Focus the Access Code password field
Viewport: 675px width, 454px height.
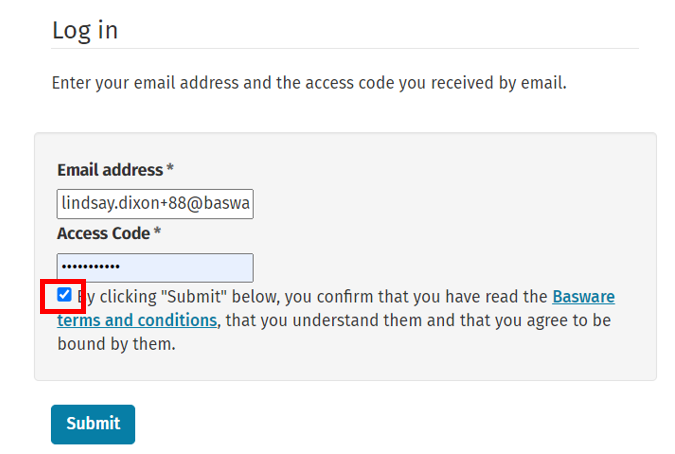[155, 267]
